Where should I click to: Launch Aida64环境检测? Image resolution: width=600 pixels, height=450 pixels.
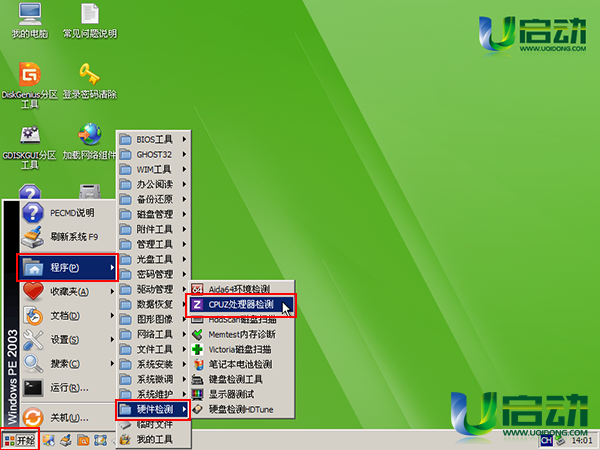tap(242, 289)
